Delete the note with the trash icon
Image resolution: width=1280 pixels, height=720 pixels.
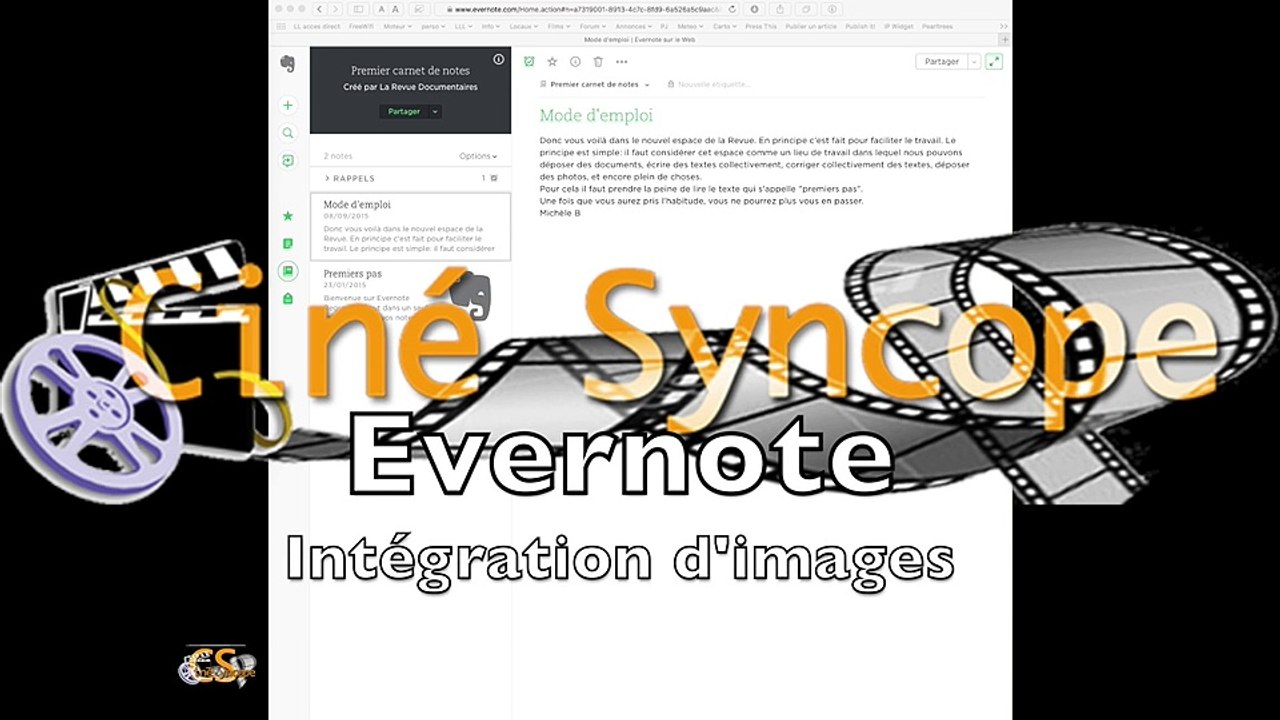(598, 62)
